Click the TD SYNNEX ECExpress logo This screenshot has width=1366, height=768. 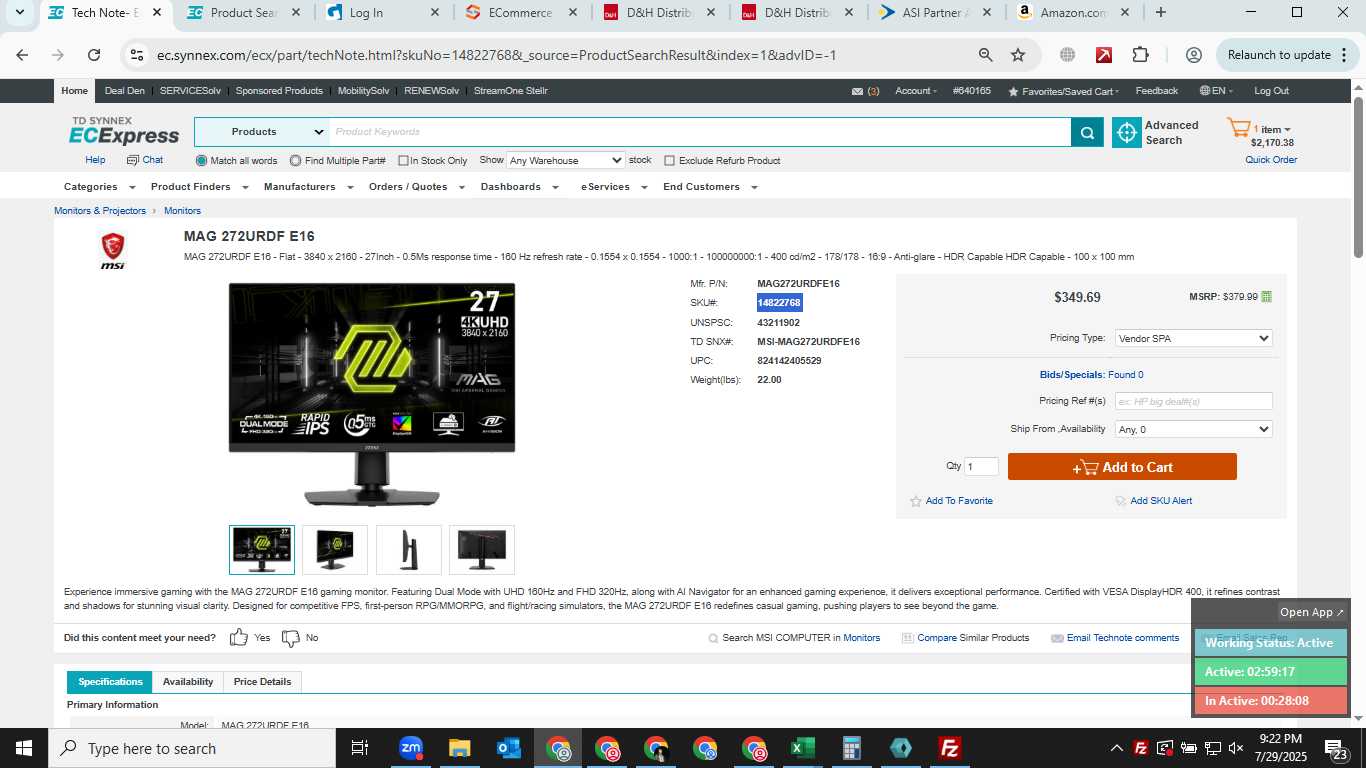point(124,131)
